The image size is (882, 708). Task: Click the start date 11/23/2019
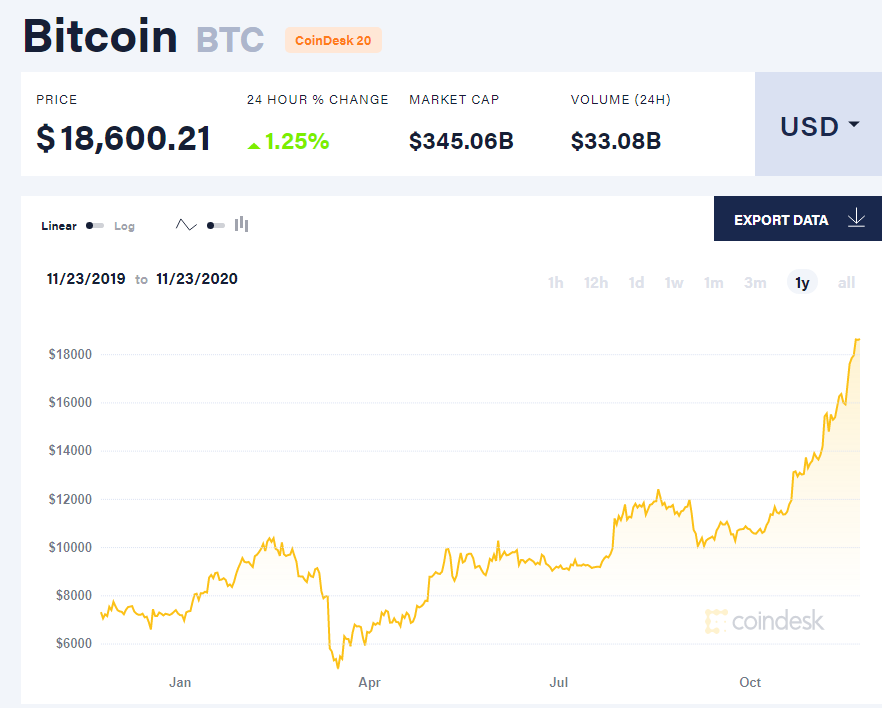coord(86,279)
